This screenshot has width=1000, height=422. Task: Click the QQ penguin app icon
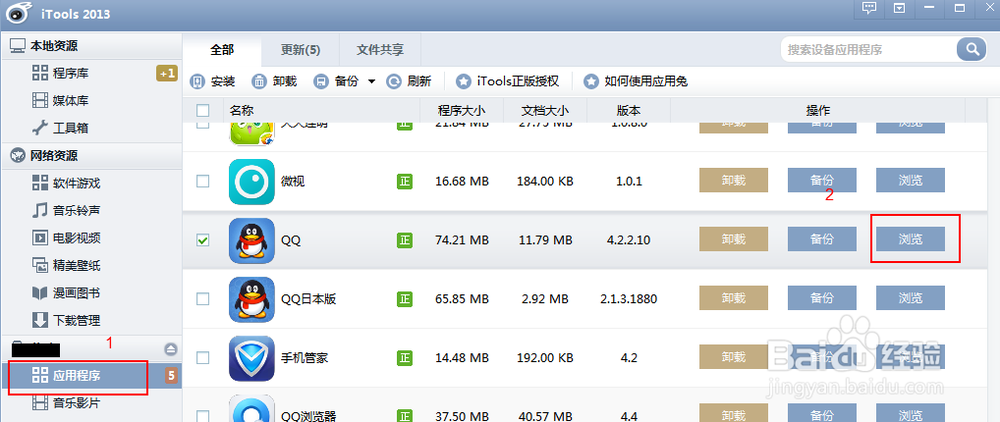point(251,240)
